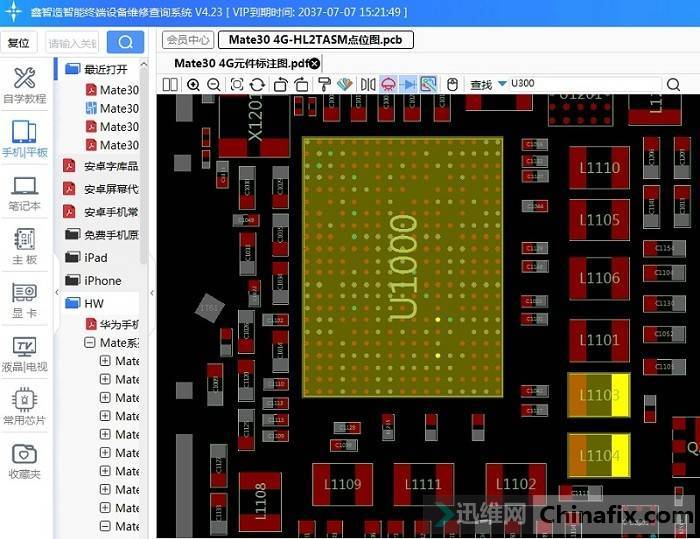The image size is (700, 539).
Task: Open the 会员中心 member center
Action: tap(188, 40)
